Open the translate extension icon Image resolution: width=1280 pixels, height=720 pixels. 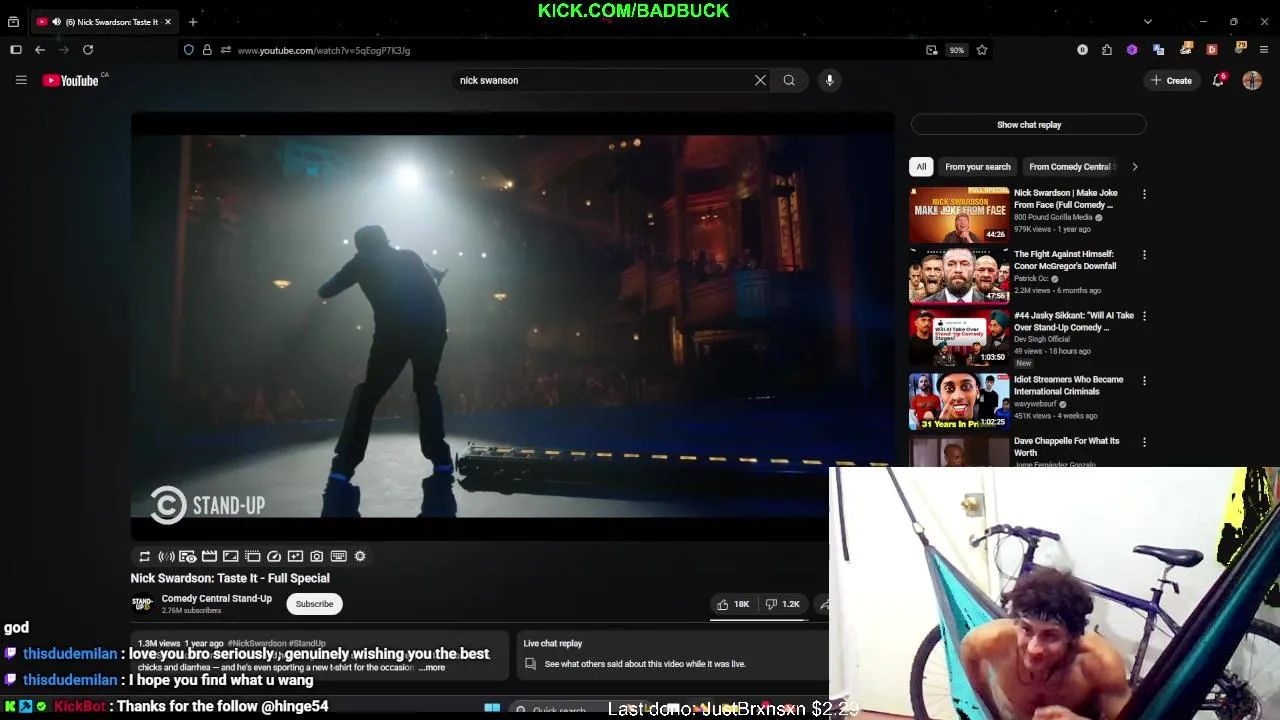point(1158,50)
